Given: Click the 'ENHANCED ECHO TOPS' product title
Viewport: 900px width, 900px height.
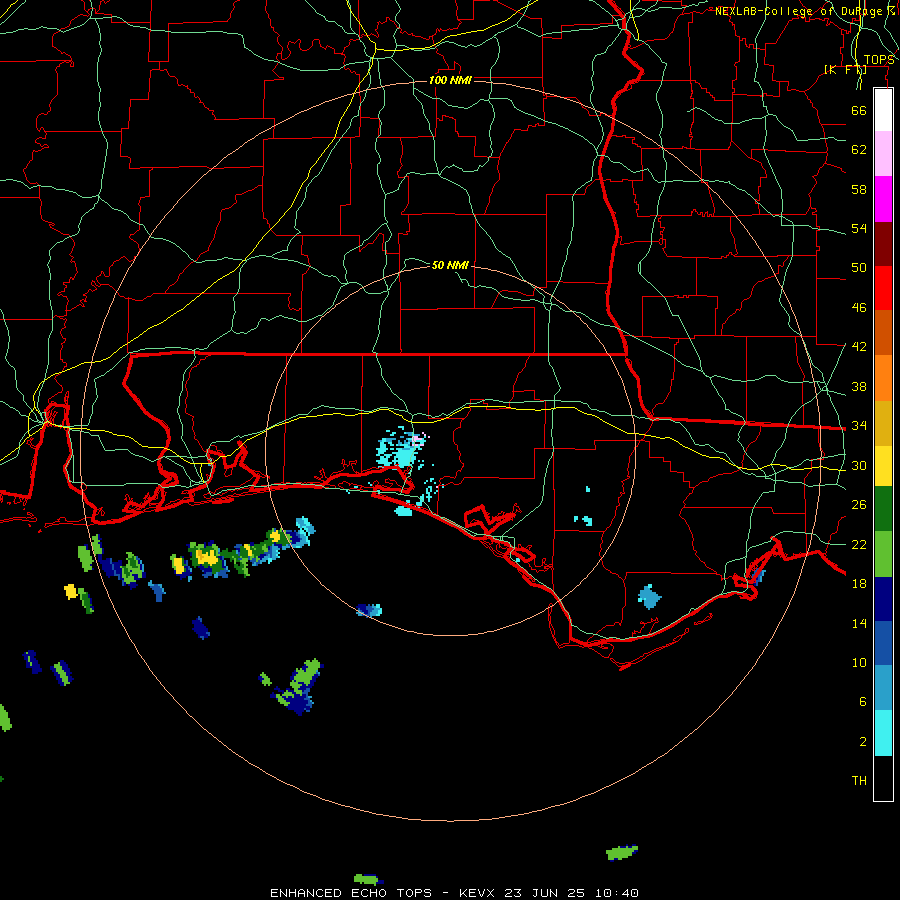Looking at the screenshot, I should (x=351, y=893).
